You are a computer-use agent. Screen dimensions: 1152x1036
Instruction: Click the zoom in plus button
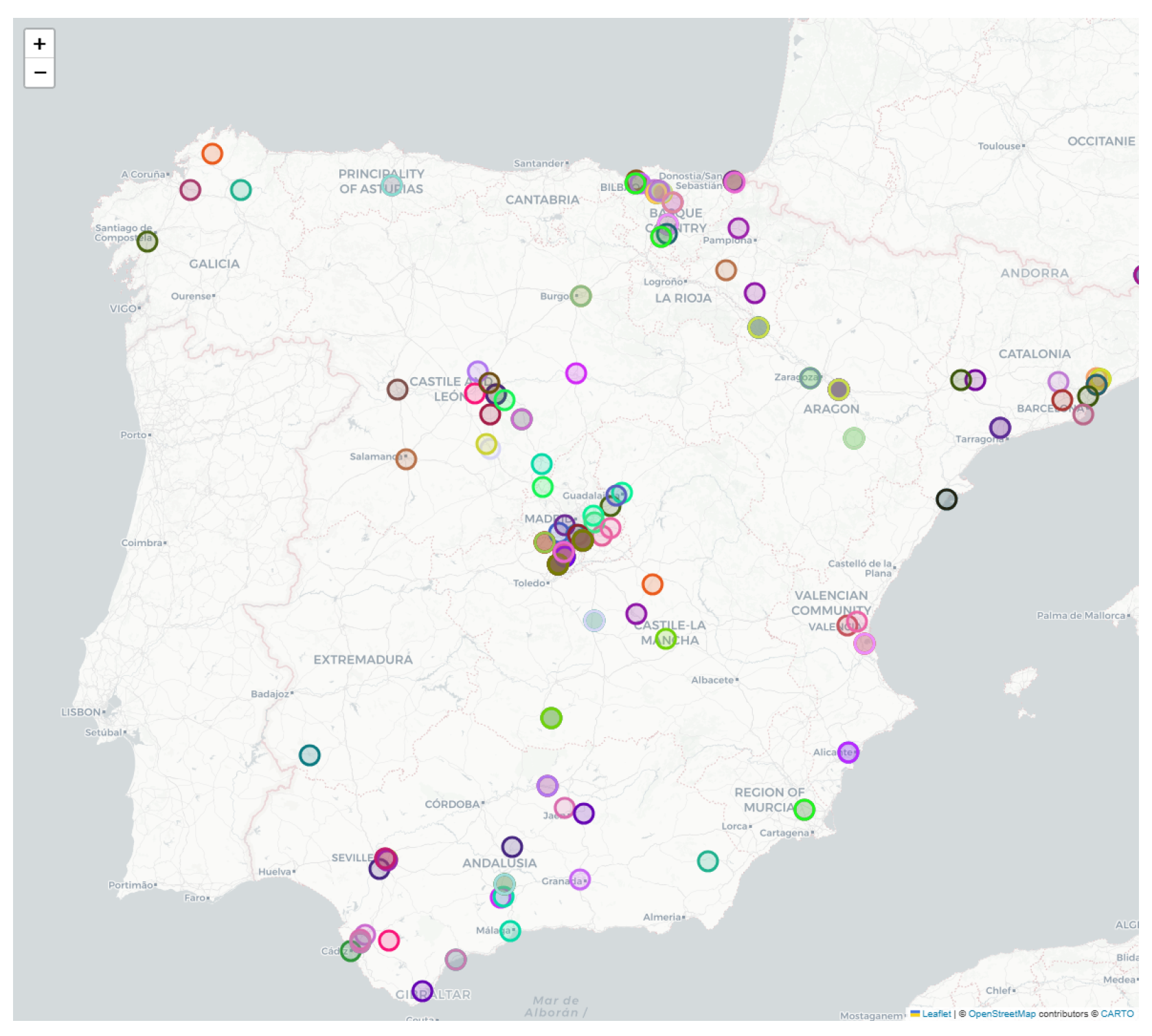pyautogui.click(x=40, y=44)
